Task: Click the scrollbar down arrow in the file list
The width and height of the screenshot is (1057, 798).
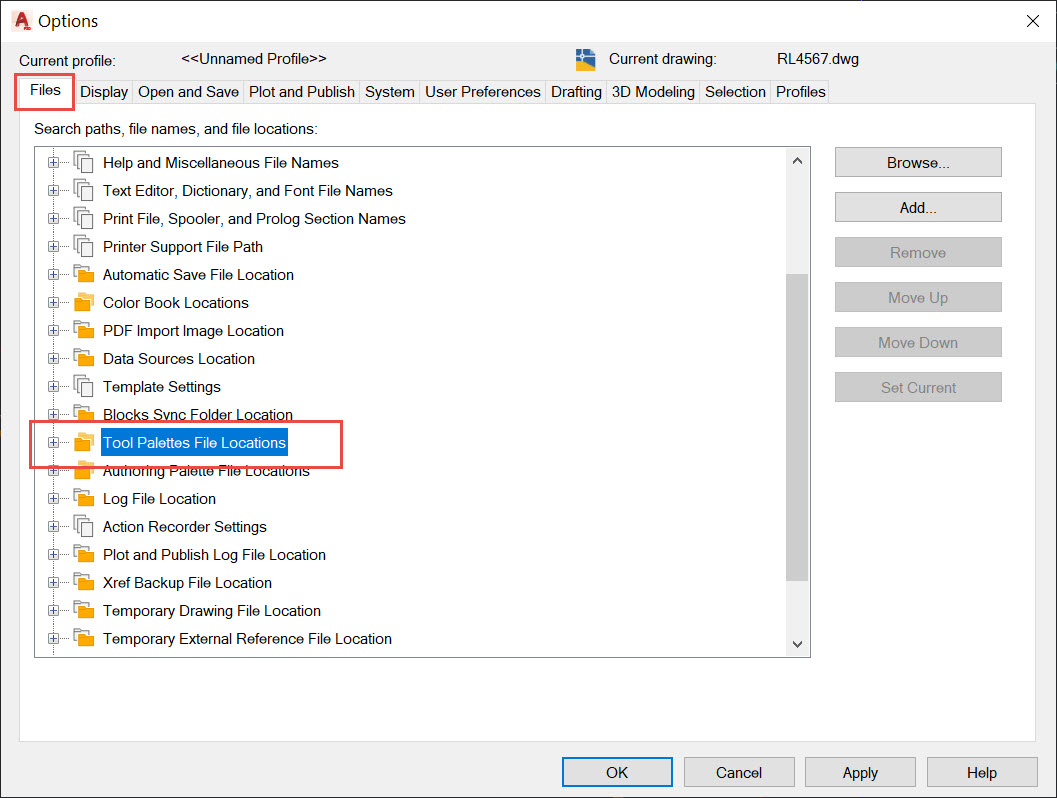Action: coord(797,643)
